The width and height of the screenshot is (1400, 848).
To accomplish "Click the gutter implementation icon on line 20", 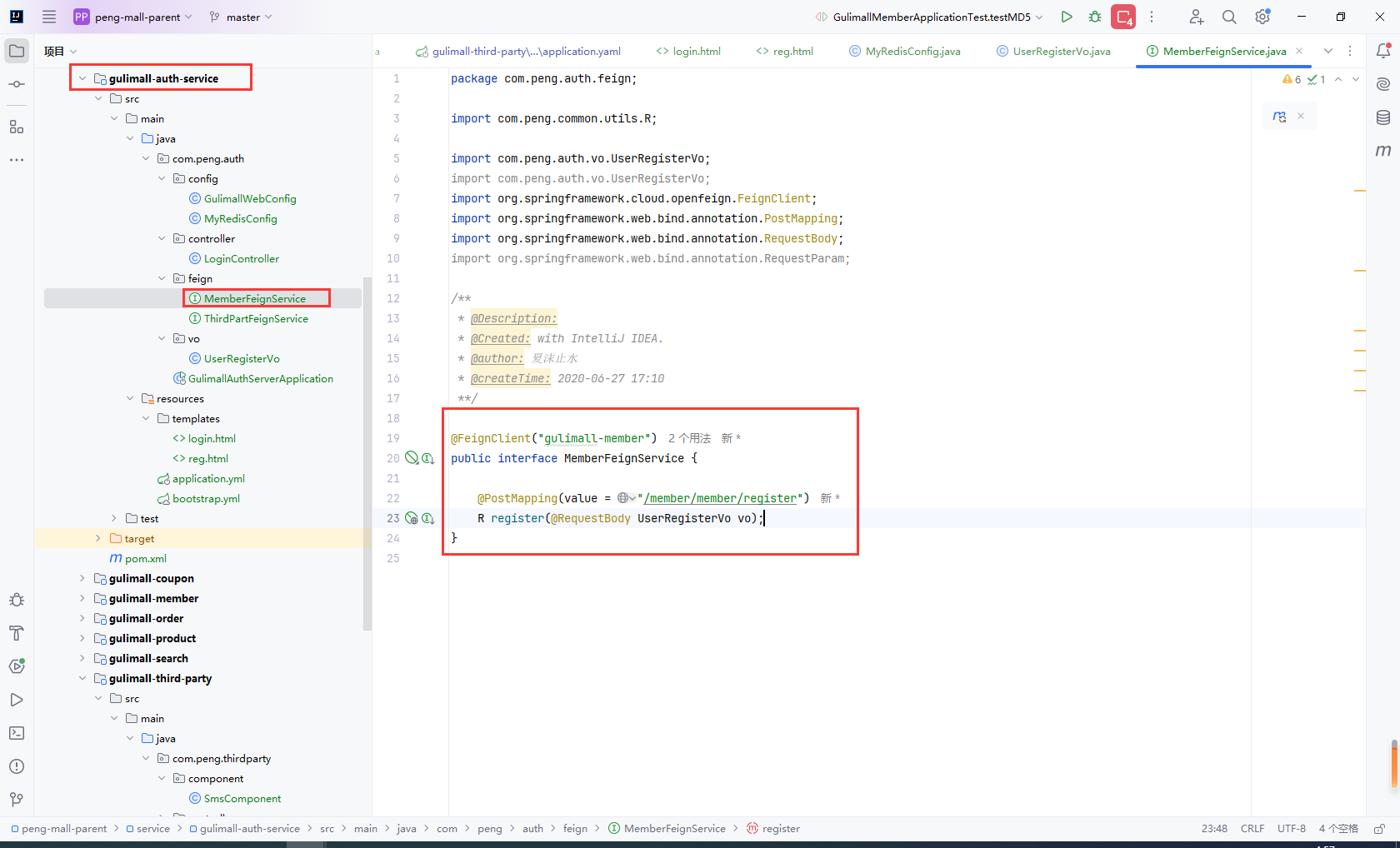I will 427,458.
